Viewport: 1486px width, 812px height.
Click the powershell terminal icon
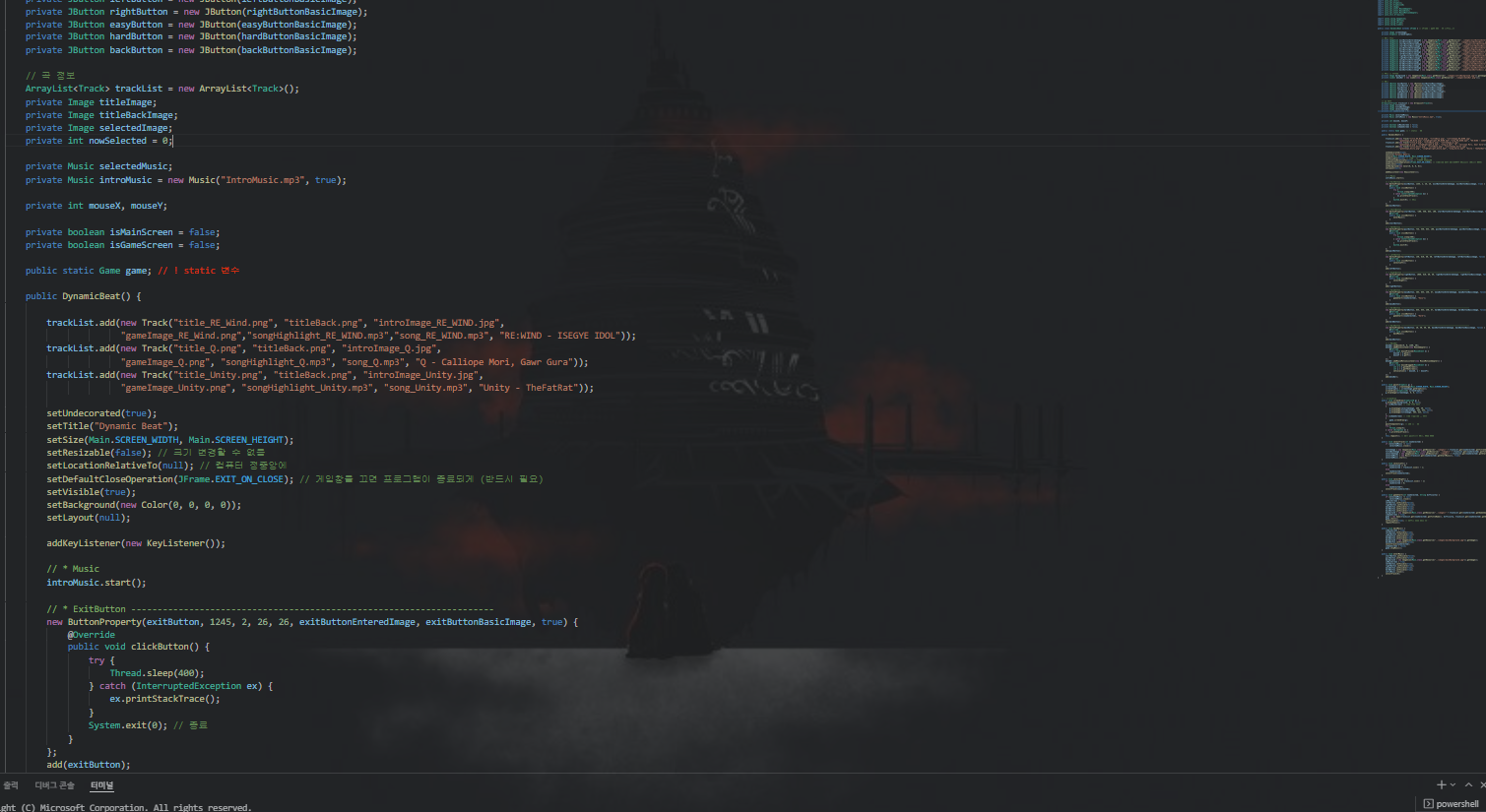click(1428, 804)
